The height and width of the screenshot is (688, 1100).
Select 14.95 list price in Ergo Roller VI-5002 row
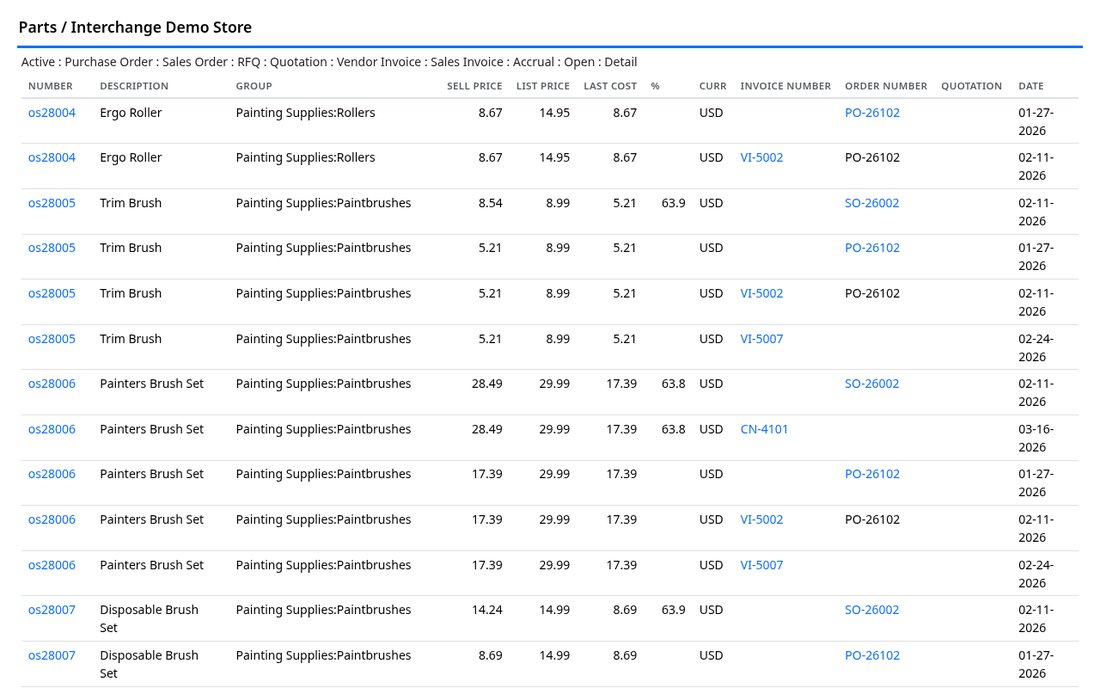554,158
